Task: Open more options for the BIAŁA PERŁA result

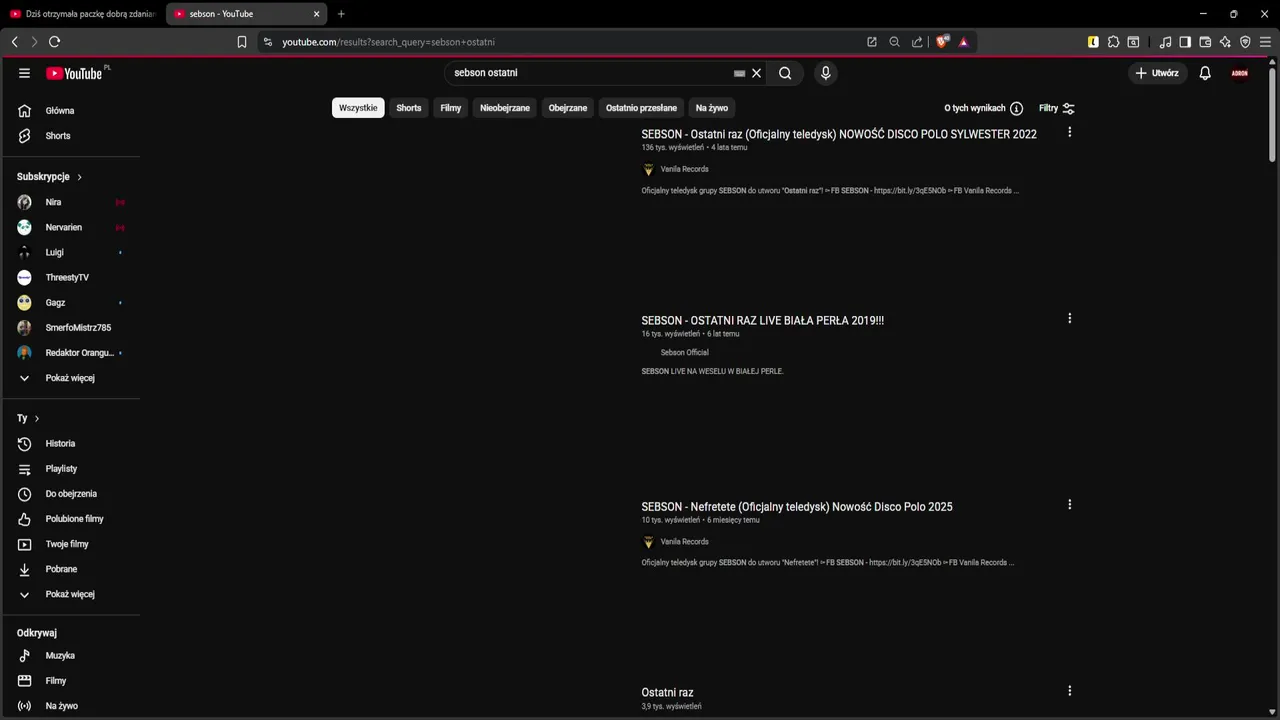Action: (x=1069, y=319)
